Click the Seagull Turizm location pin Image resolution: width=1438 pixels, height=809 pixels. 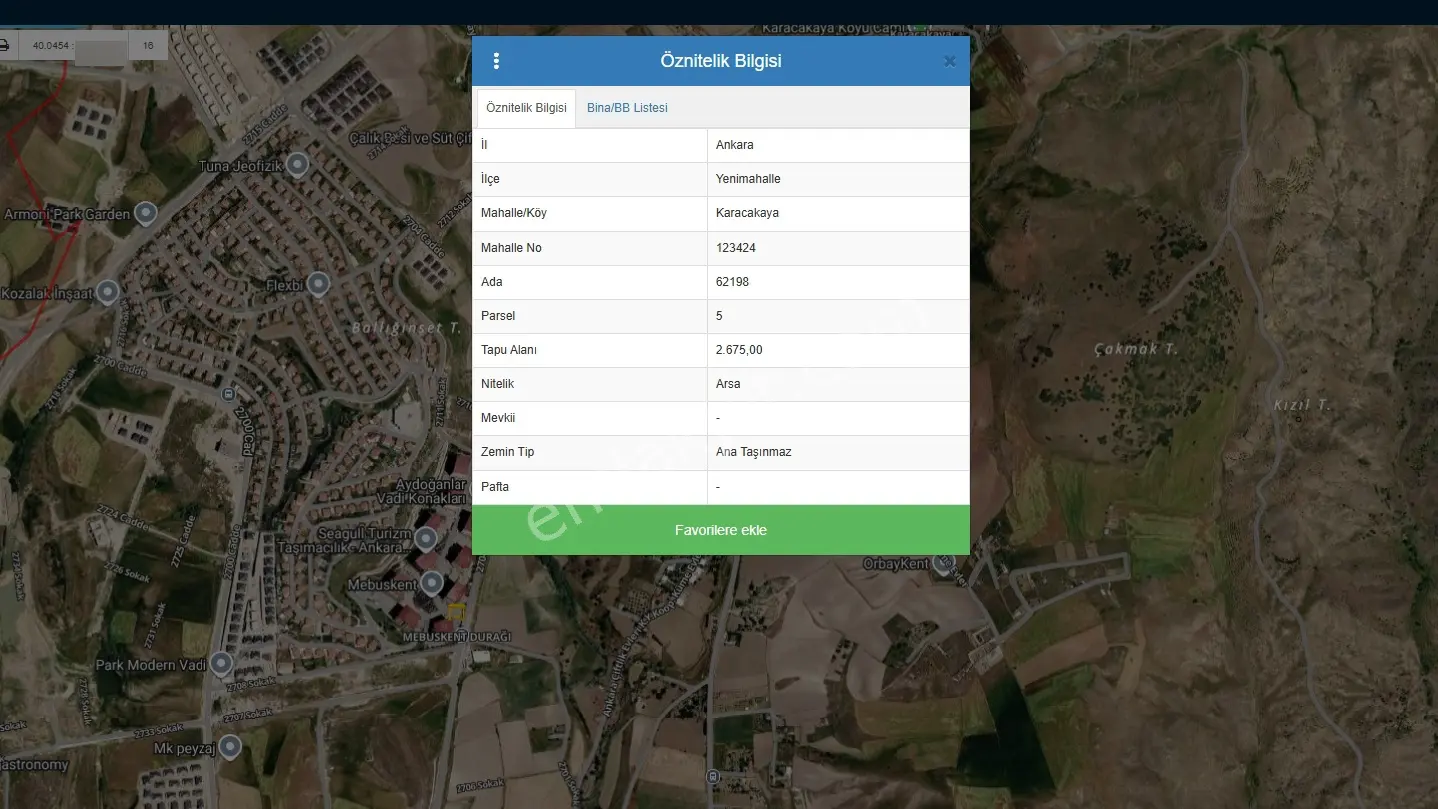(x=426, y=540)
